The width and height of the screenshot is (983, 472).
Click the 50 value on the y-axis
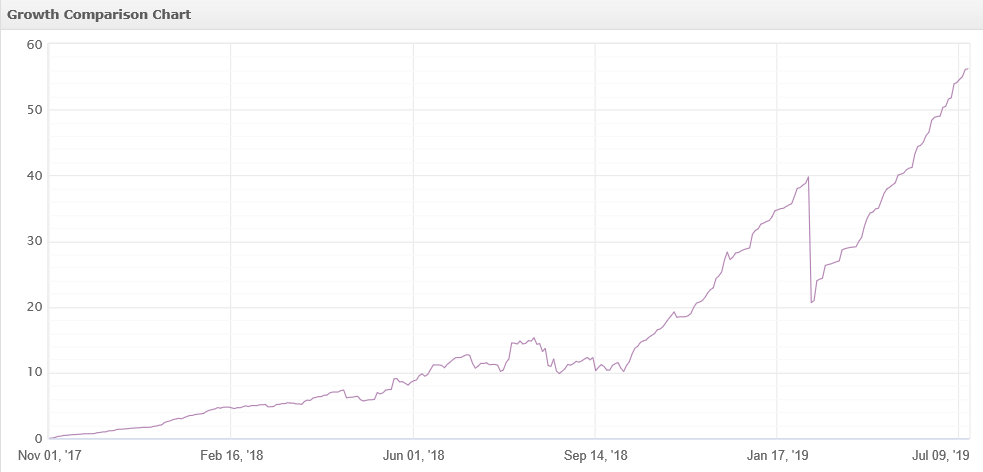coord(34,110)
